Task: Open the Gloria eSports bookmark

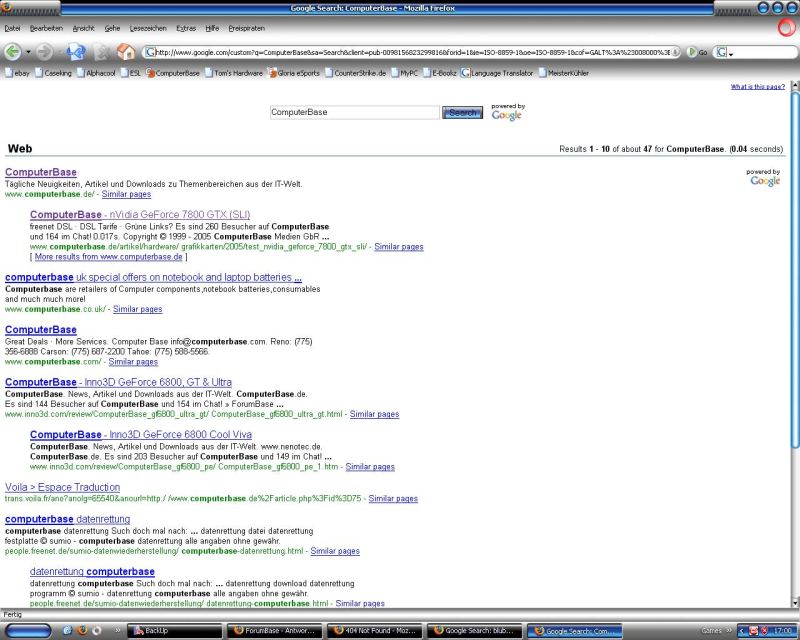Action: (x=294, y=73)
